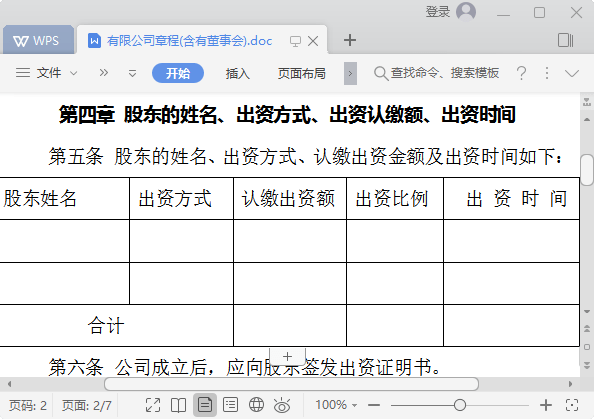Open help with question mark icon
Screen dimensions: 594x419
point(522,73)
